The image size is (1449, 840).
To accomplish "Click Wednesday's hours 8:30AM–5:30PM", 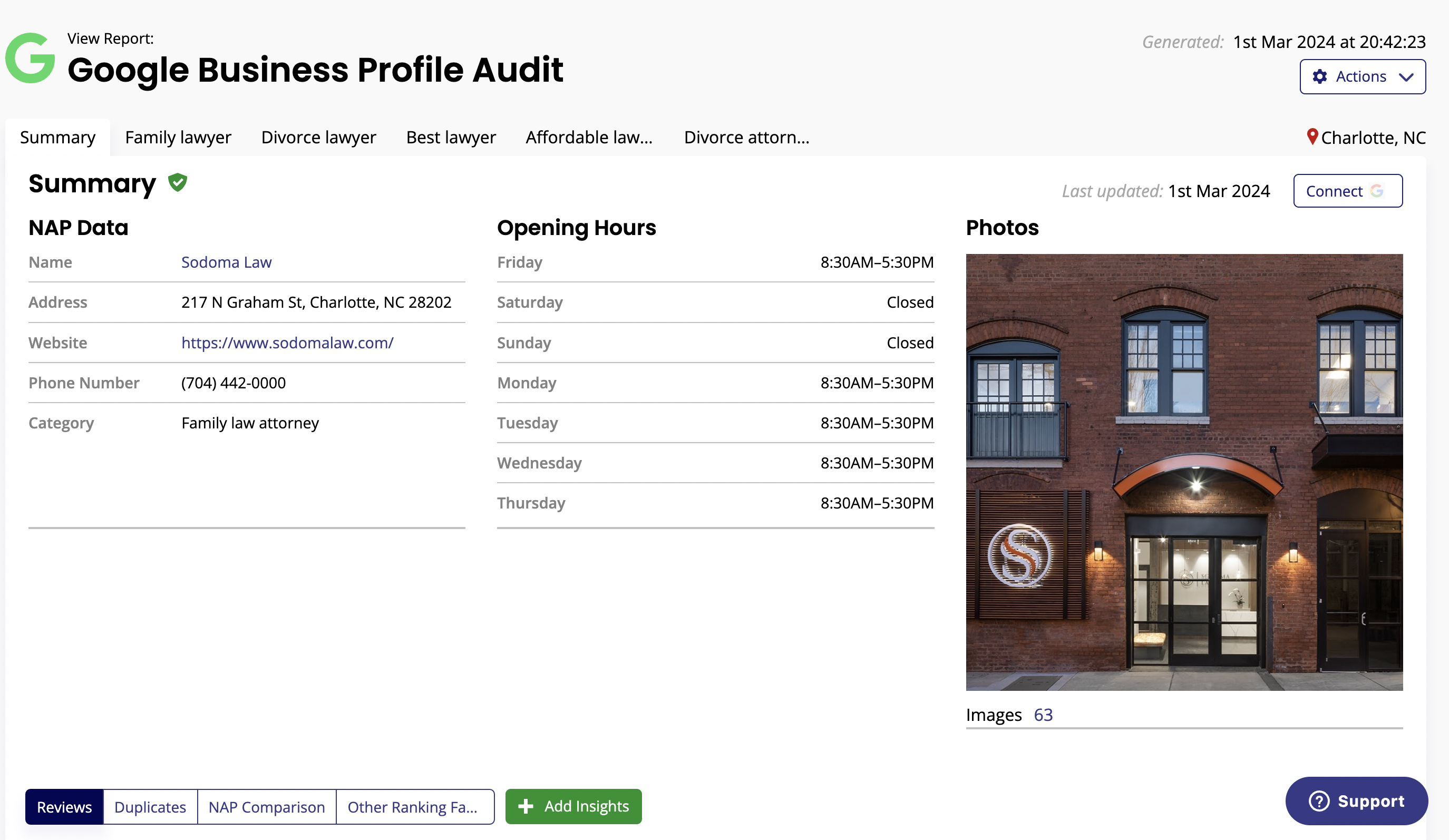I will [x=877, y=463].
